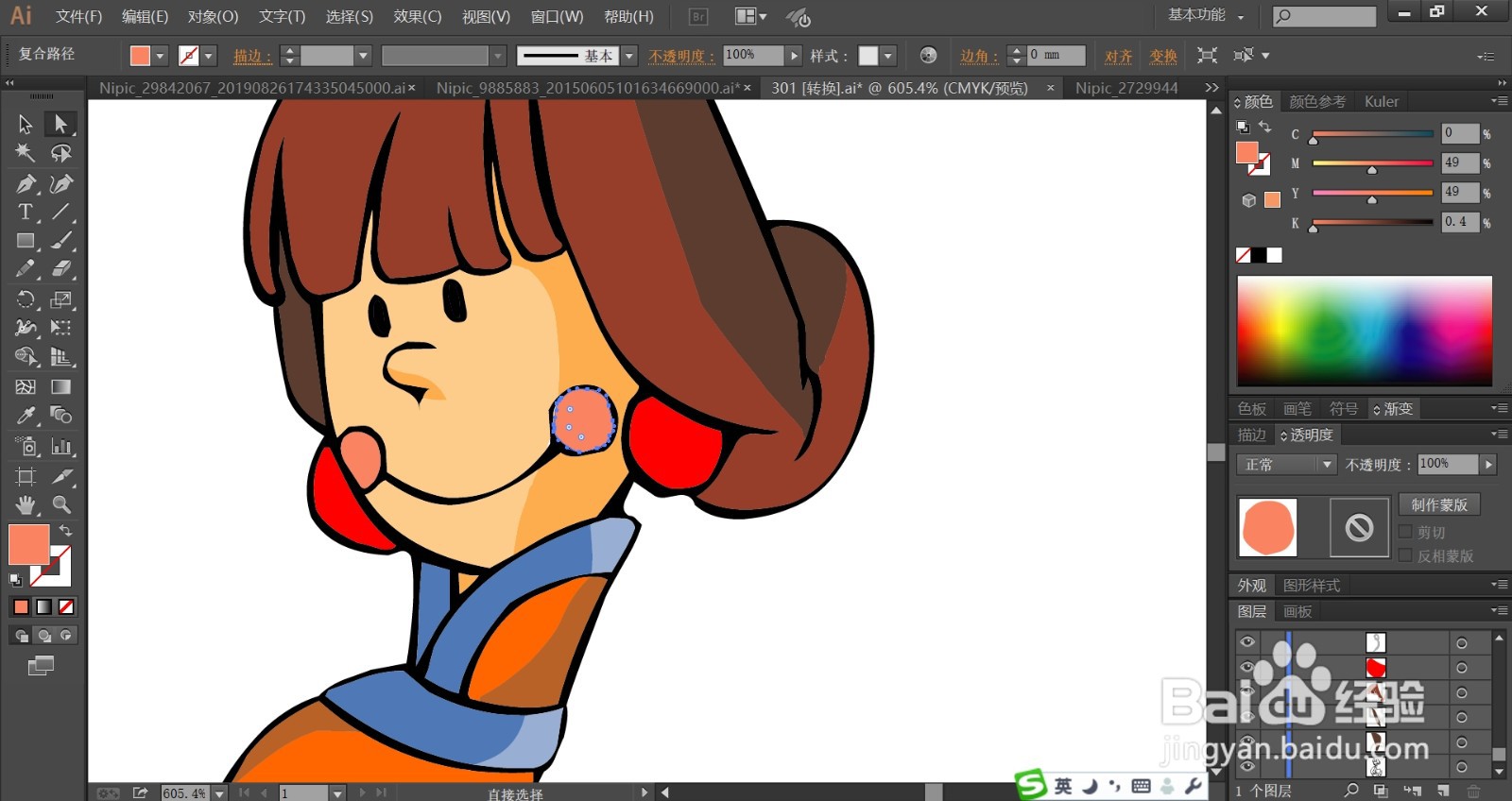
Task: Enable the 反相蒙版 checkbox
Action: tap(1405, 555)
